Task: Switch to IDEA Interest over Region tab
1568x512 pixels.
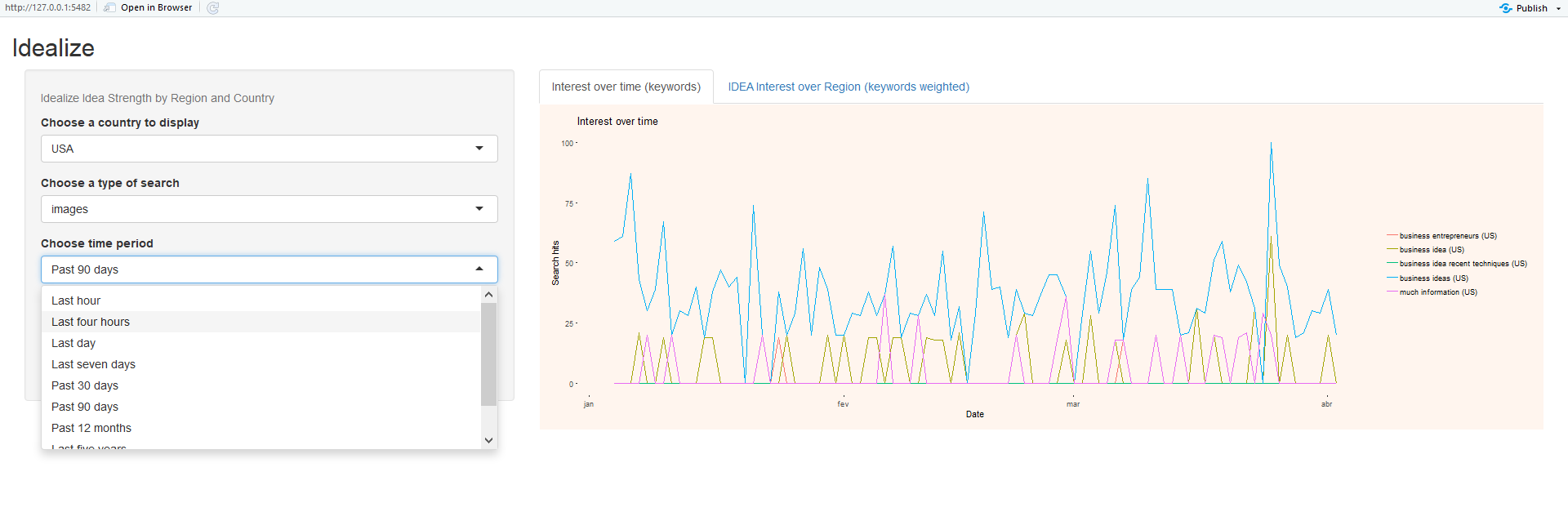Action: (x=849, y=87)
